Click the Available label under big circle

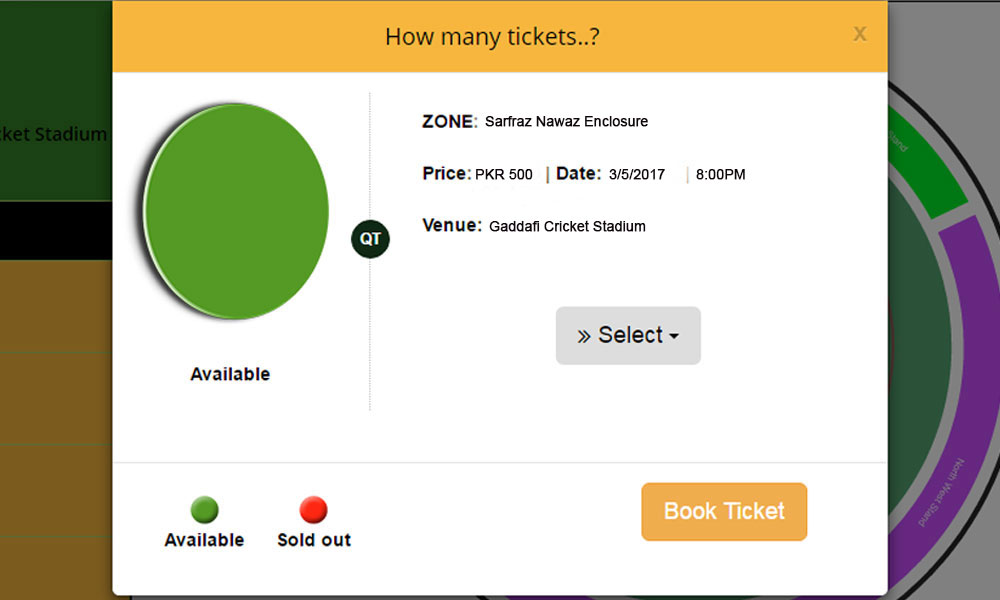click(x=230, y=374)
